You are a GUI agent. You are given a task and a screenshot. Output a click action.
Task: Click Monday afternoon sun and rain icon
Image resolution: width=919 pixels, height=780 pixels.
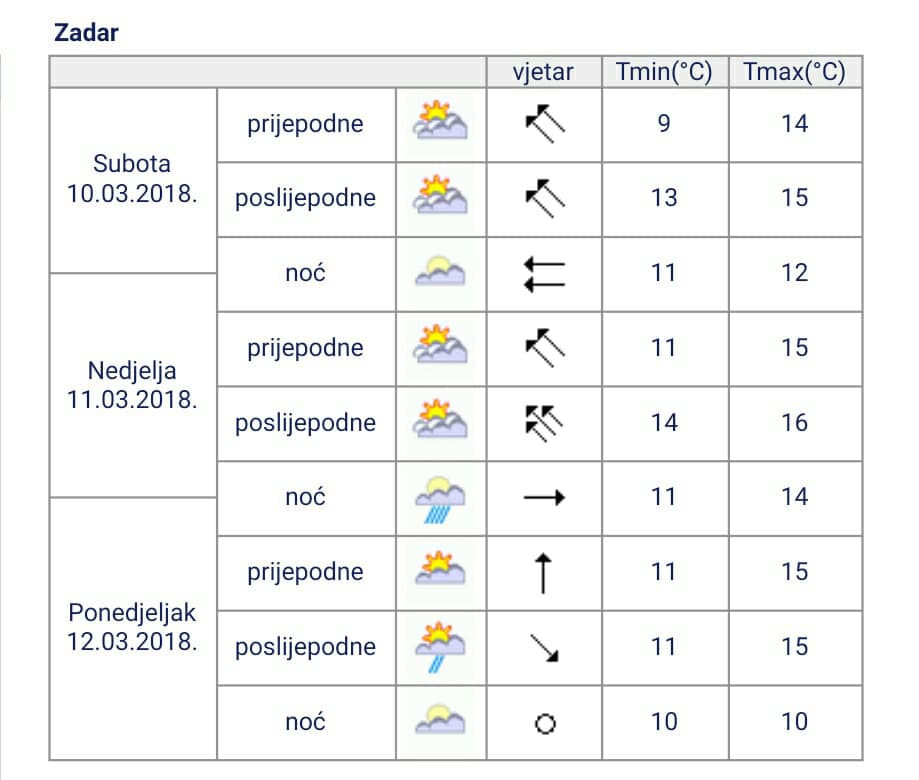pyautogui.click(x=441, y=646)
